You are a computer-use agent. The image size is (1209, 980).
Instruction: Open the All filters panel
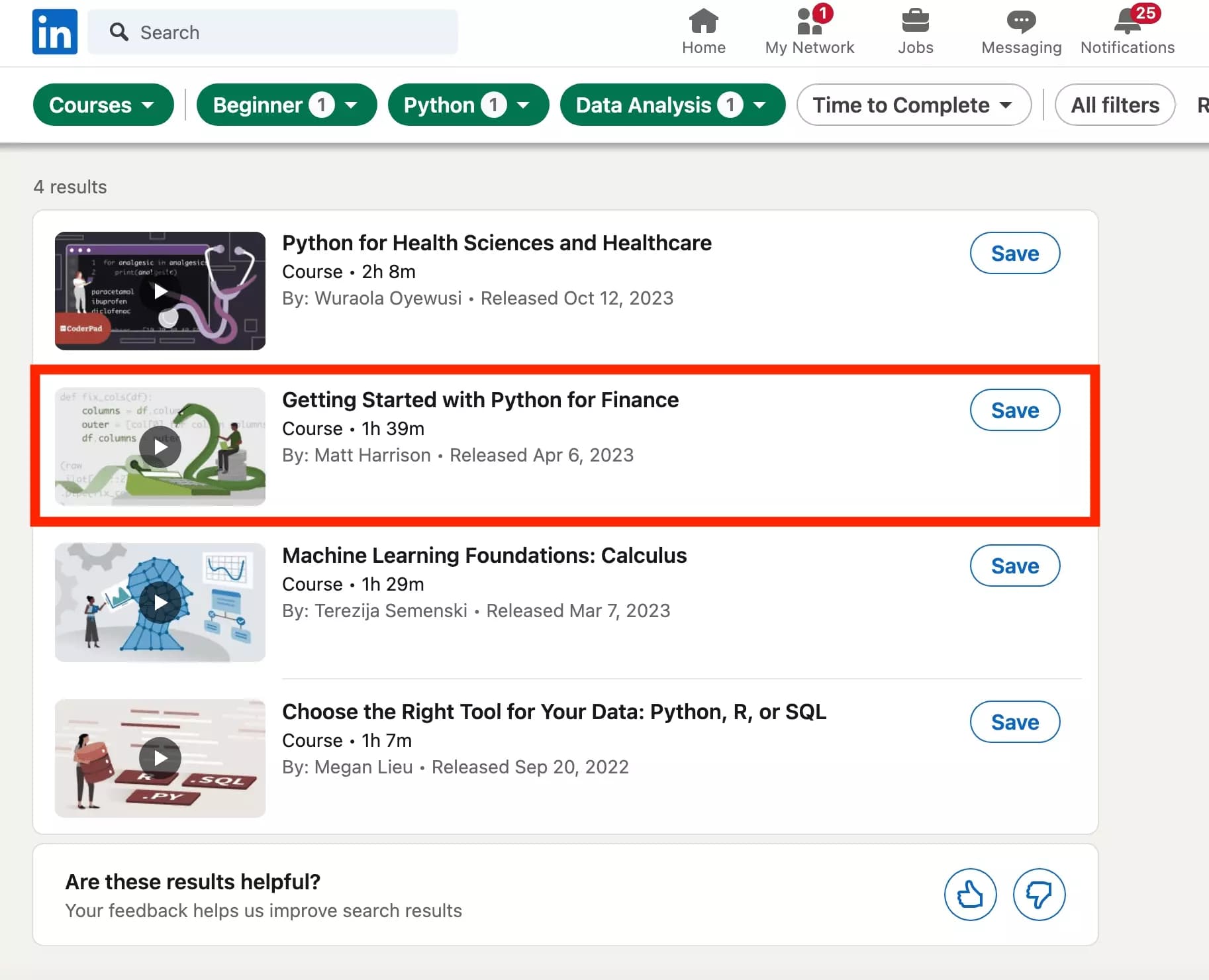[1113, 105]
